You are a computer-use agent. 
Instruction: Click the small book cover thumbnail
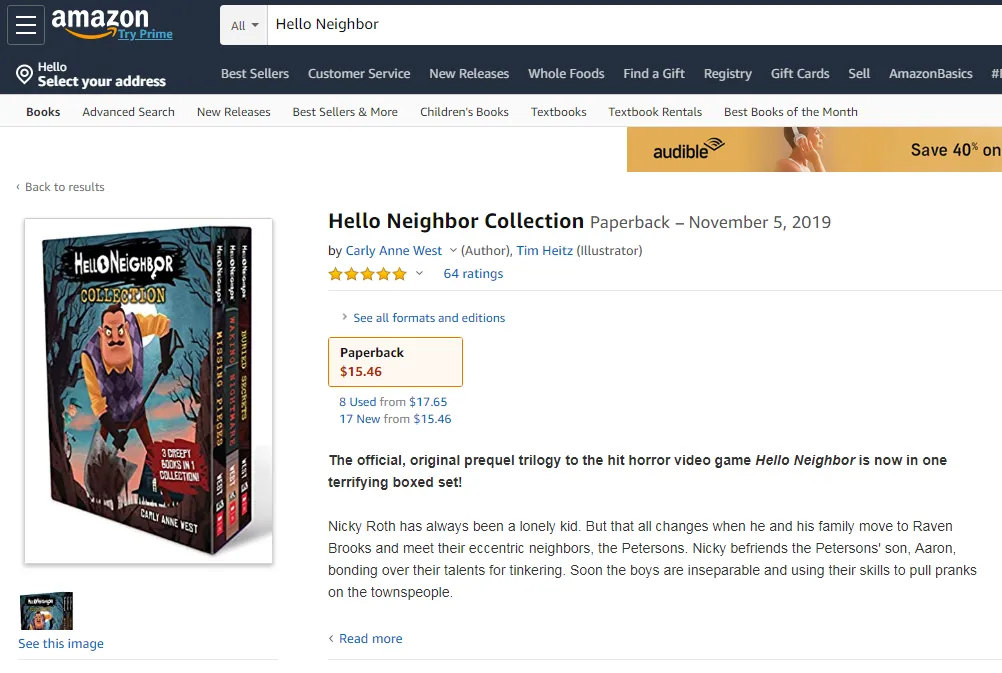(x=46, y=611)
